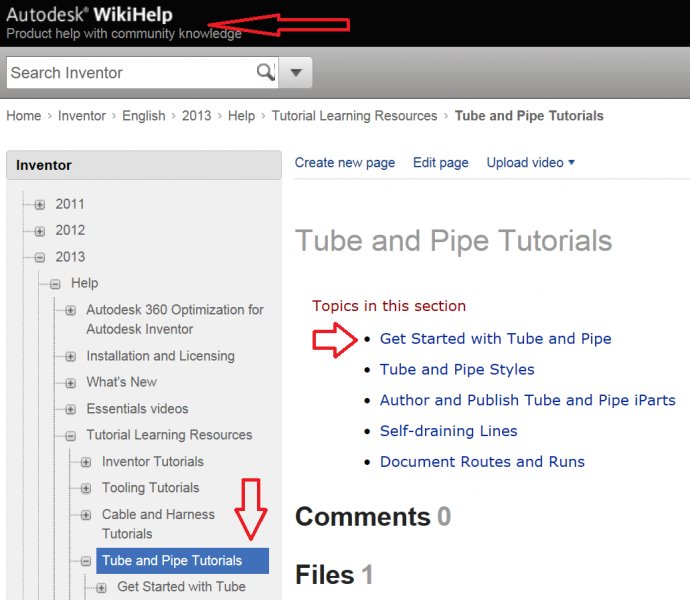The width and height of the screenshot is (690, 600).
Task: Expand the What's New node
Action: point(70,383)
